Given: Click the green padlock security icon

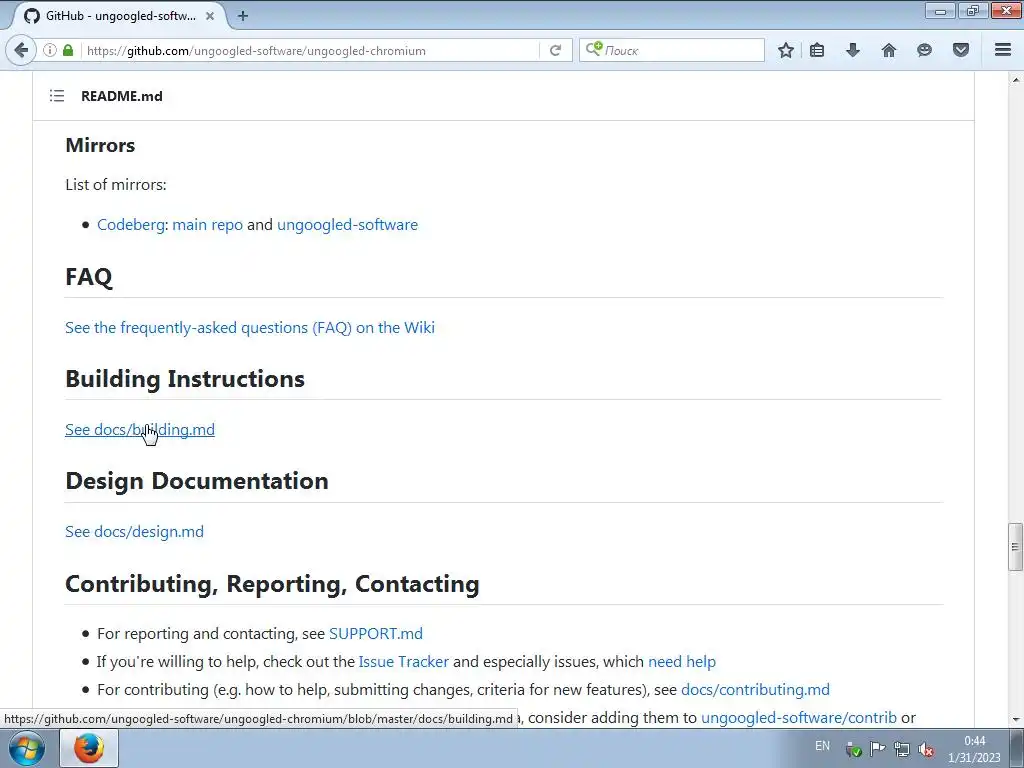Looking at the screenshot, I should pyautogui.click(x=68, y=50).
